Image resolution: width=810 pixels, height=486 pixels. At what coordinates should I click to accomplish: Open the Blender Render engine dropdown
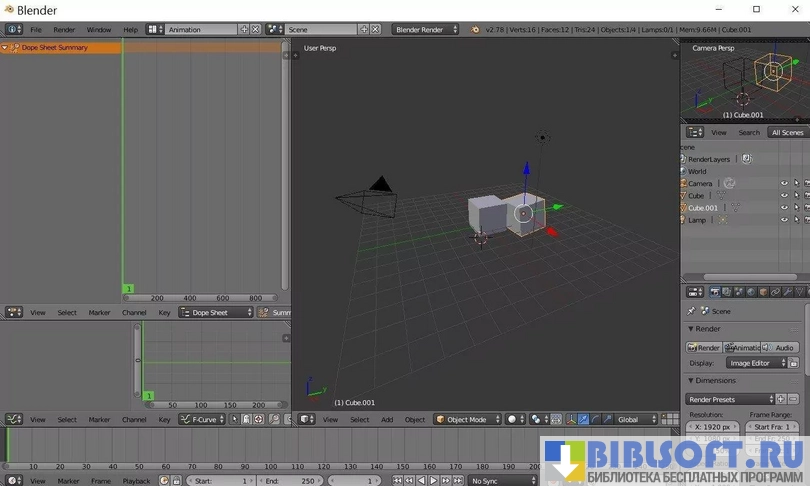(x=425, y=30)
